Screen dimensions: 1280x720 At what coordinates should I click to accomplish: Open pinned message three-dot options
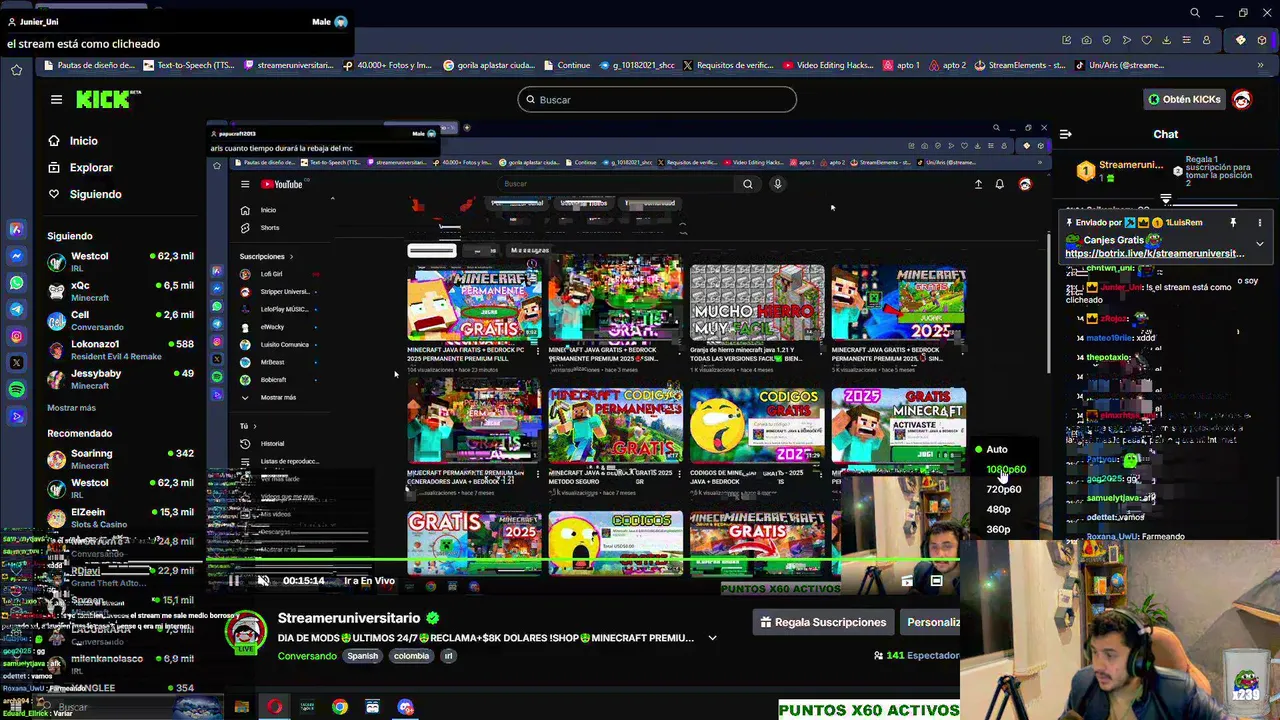tap(1259, 223)
